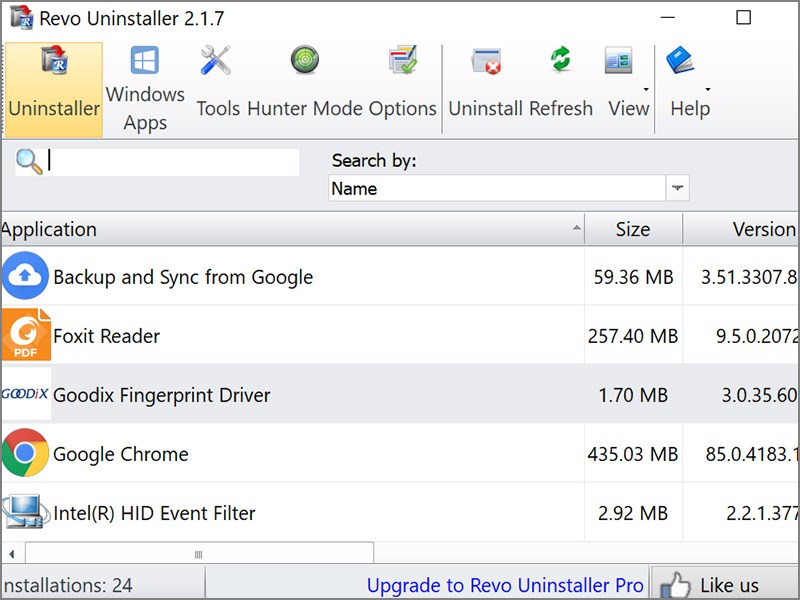
Task: Select Intel(R) HID Event Filter row
Action: (x=400, y=512)
